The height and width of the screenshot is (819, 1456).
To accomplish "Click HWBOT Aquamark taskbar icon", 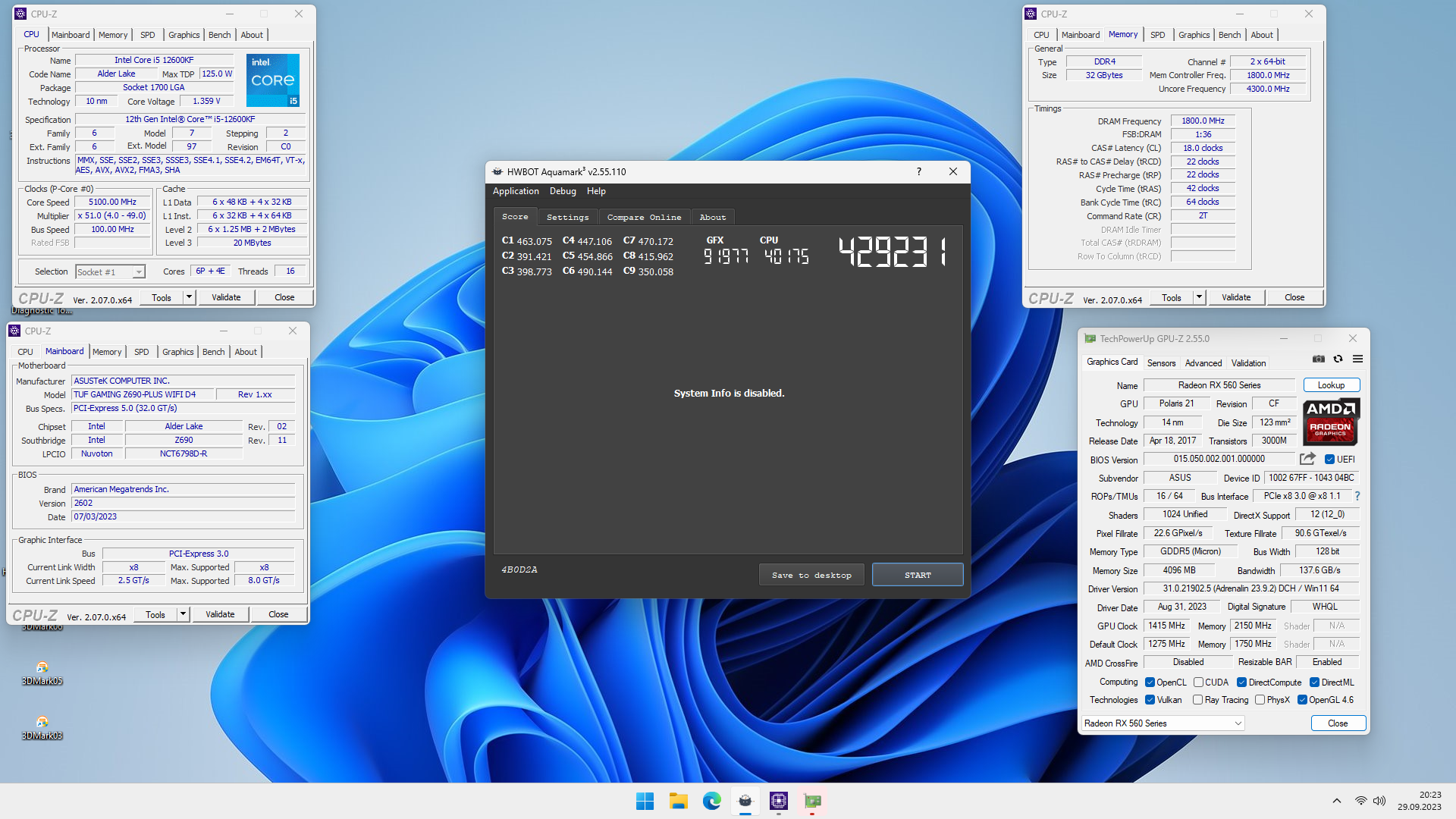I will (x=745, y=801).
